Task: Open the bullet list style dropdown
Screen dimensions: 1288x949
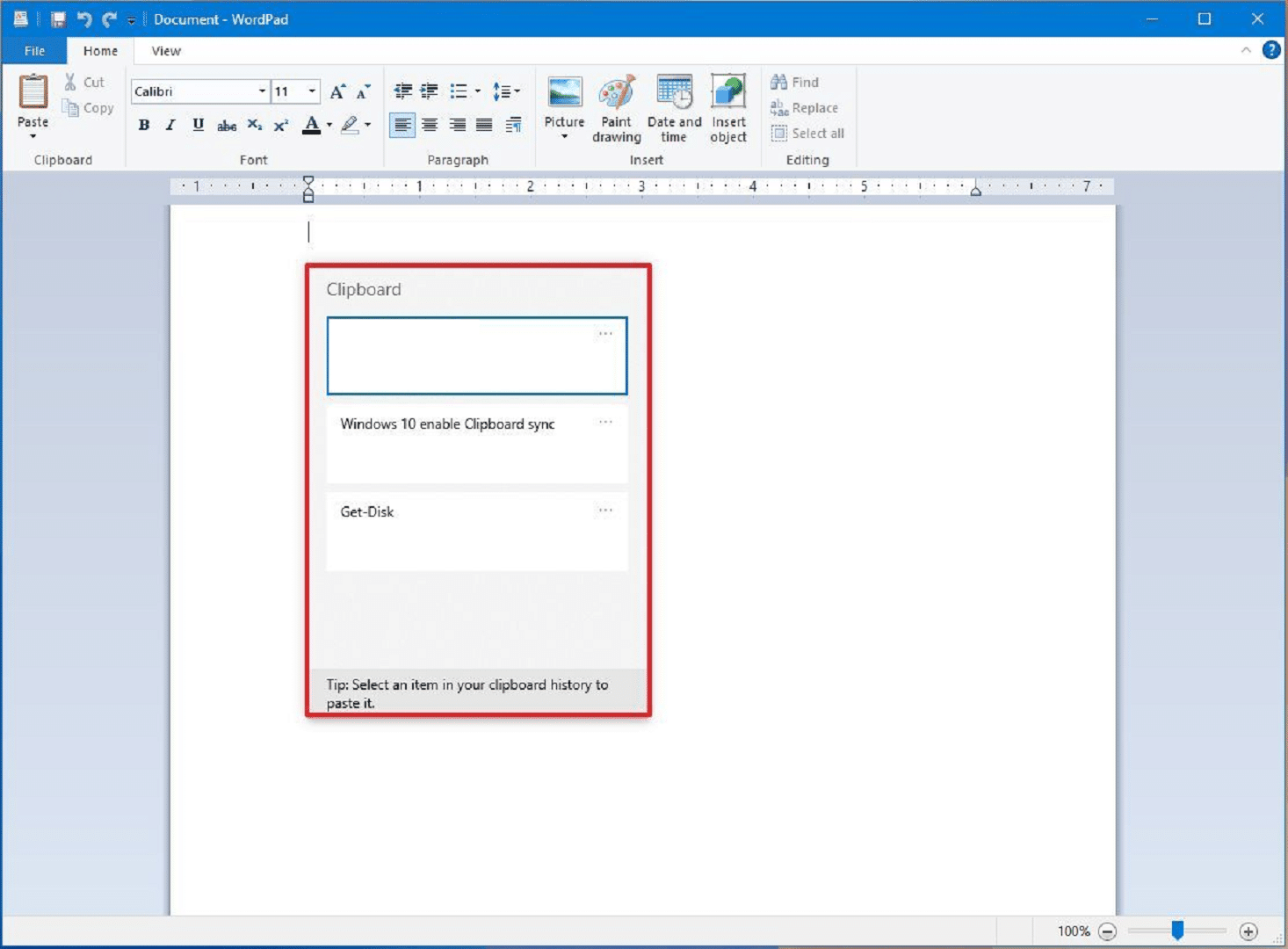Action: [478, 91]
